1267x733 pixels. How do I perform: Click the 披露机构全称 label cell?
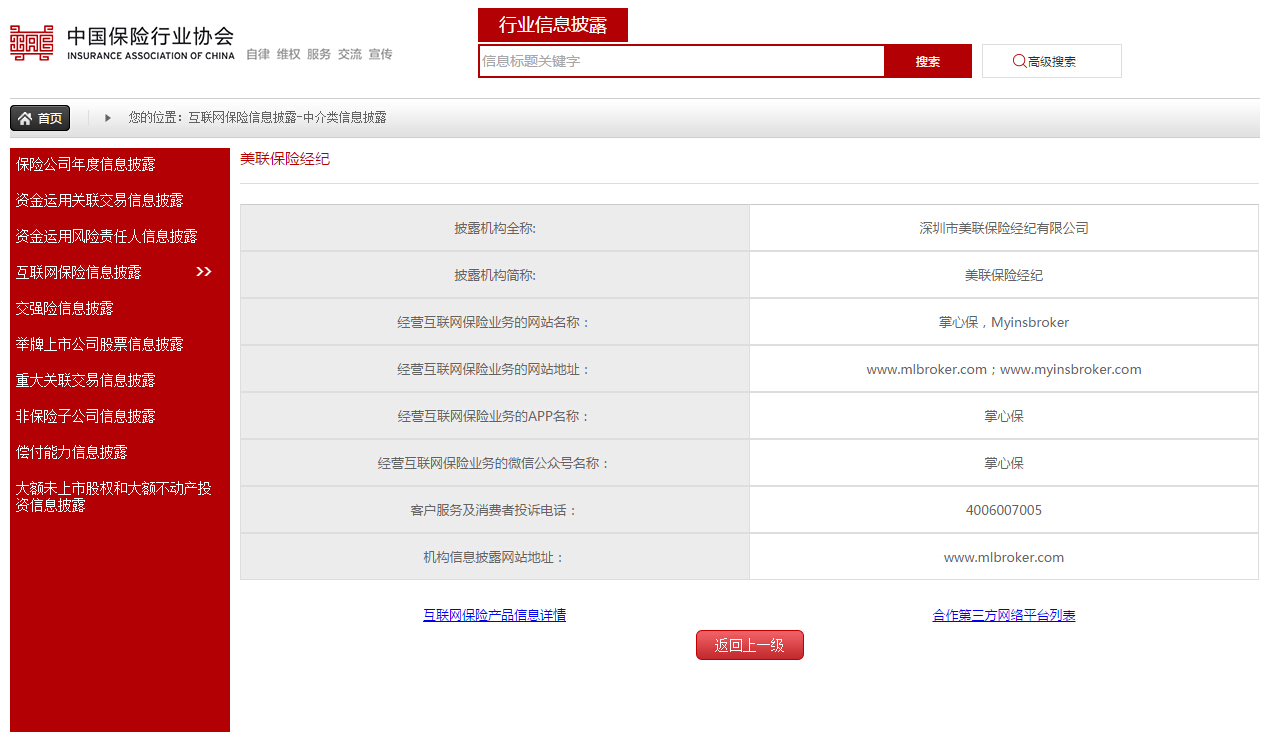pos(495,228)
